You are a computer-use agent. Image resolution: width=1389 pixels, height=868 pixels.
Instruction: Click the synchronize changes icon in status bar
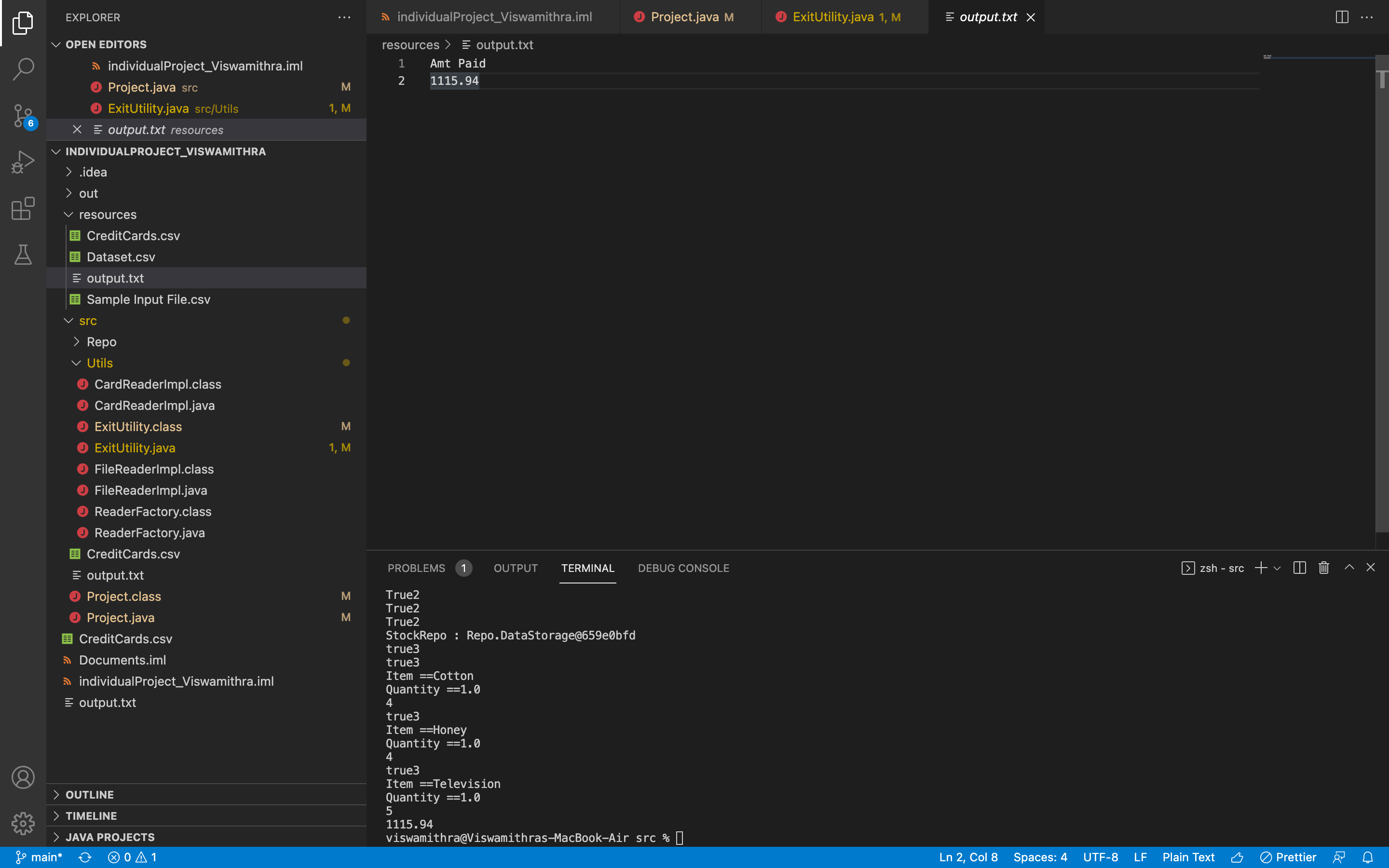click(85, 857)
